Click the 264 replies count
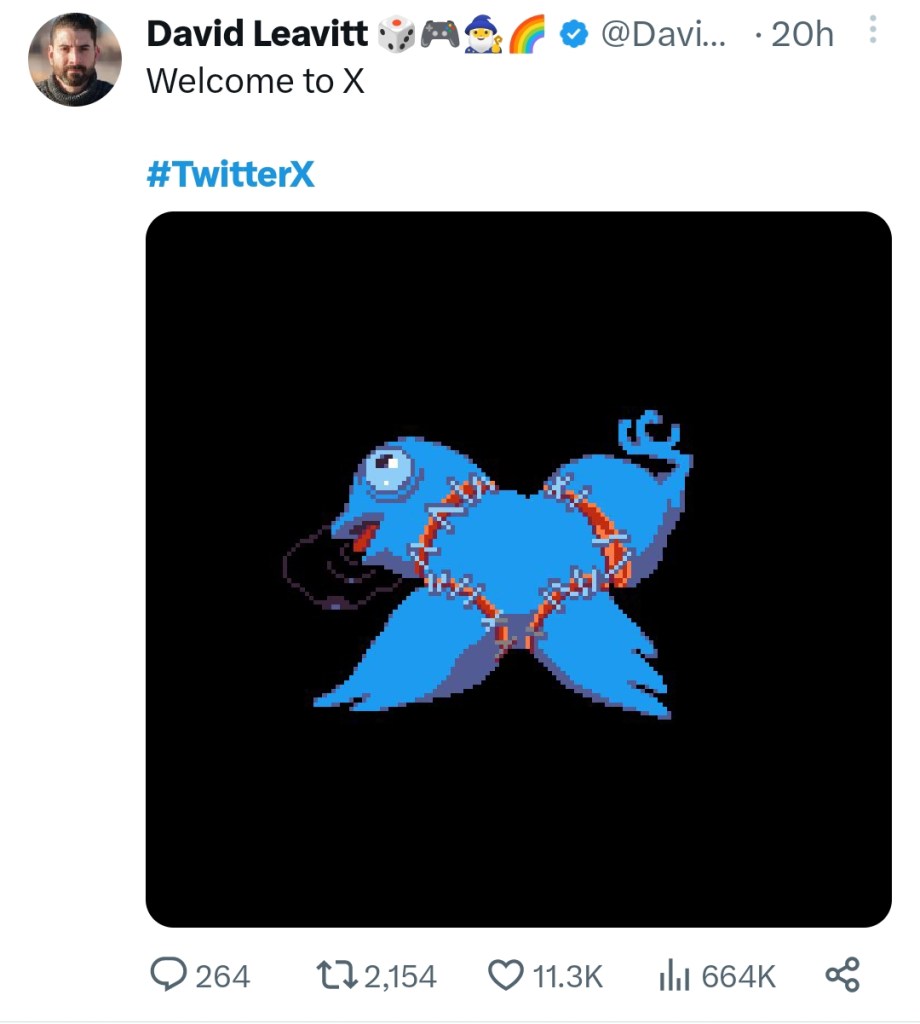 click(222, 976)
